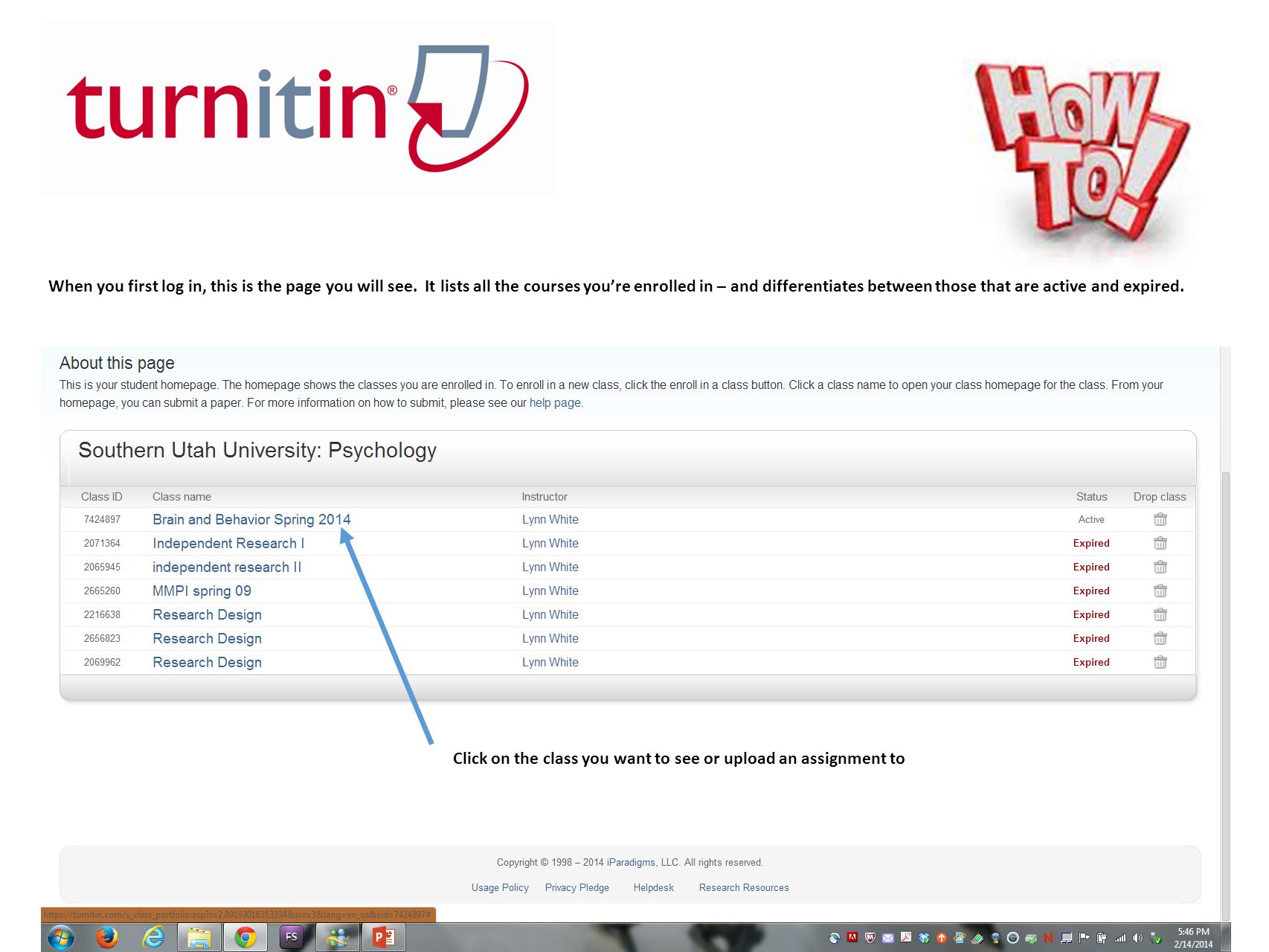The image size is (1269, 952).
Task: Click Lynn White in Independent Research I row
Action: click(x=550, y=543)
